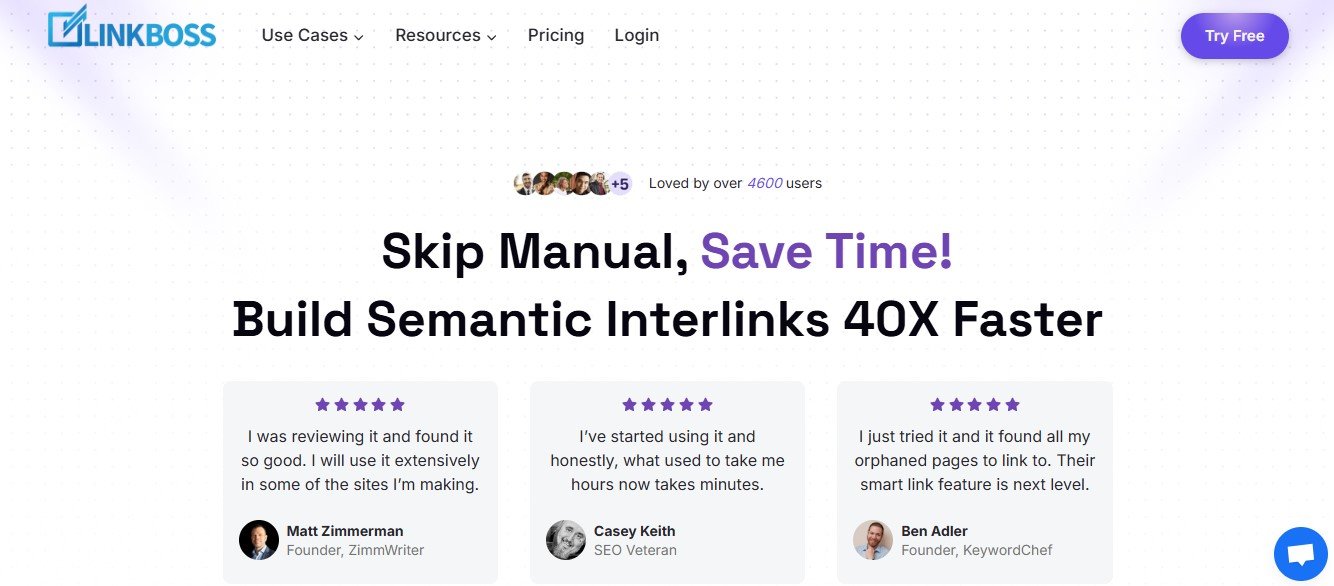This screenshot has height=586, width=1334.
Task: Click the user avatars group
Action: 562,183
